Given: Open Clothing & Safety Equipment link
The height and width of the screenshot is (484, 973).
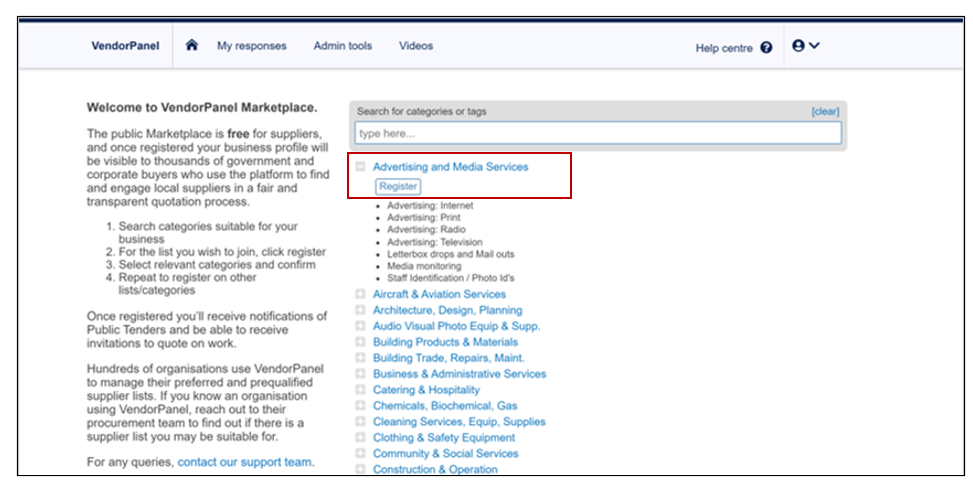Looking at the screenshot, I should point(444,437).
